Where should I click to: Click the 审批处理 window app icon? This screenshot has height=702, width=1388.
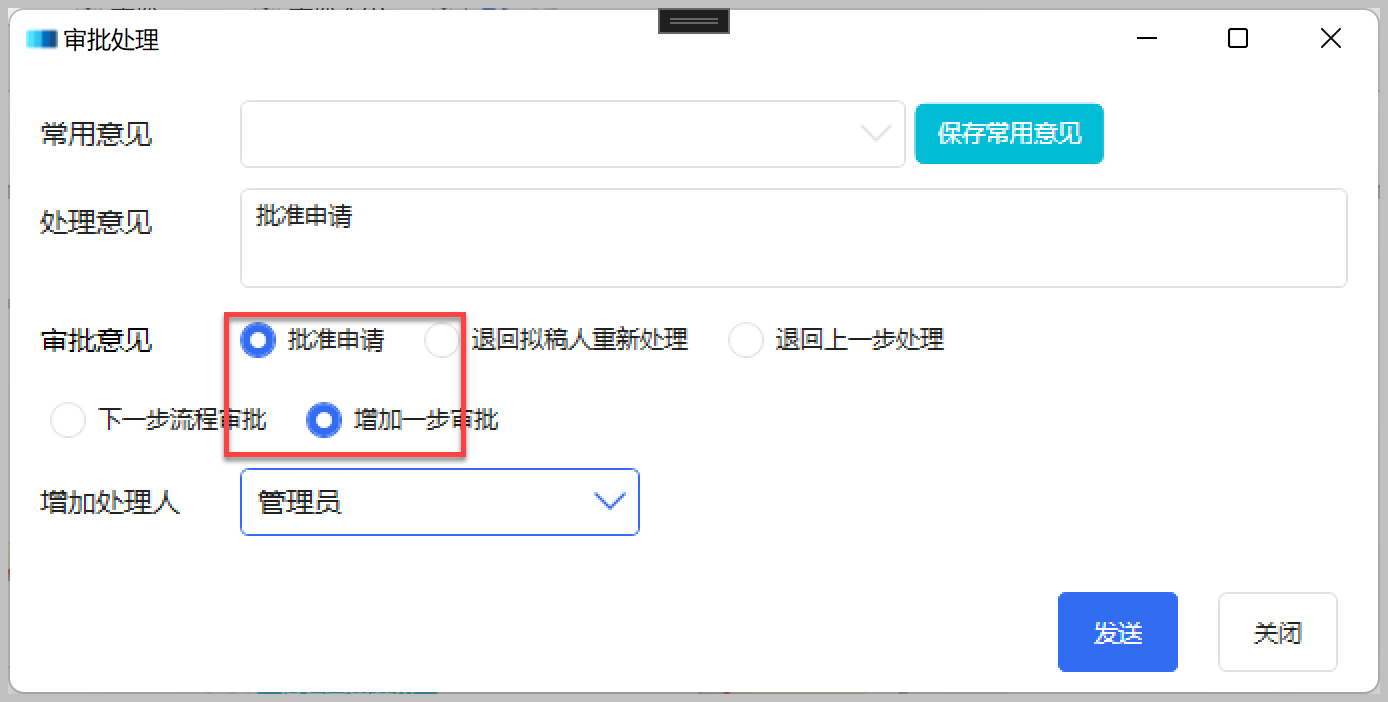pyautogui.click(x=42, y=39)
